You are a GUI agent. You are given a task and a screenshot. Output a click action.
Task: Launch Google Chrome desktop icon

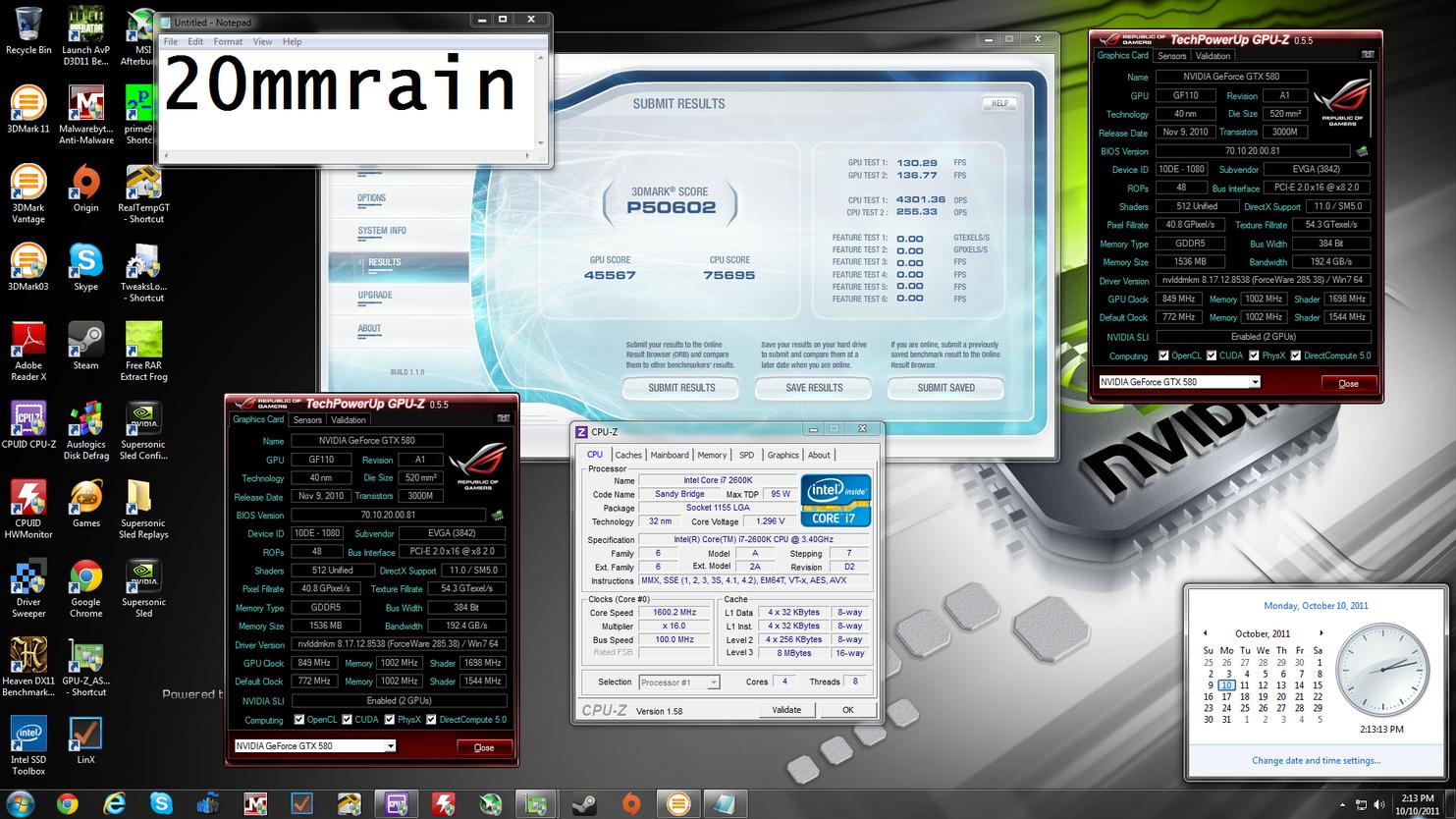85,588
